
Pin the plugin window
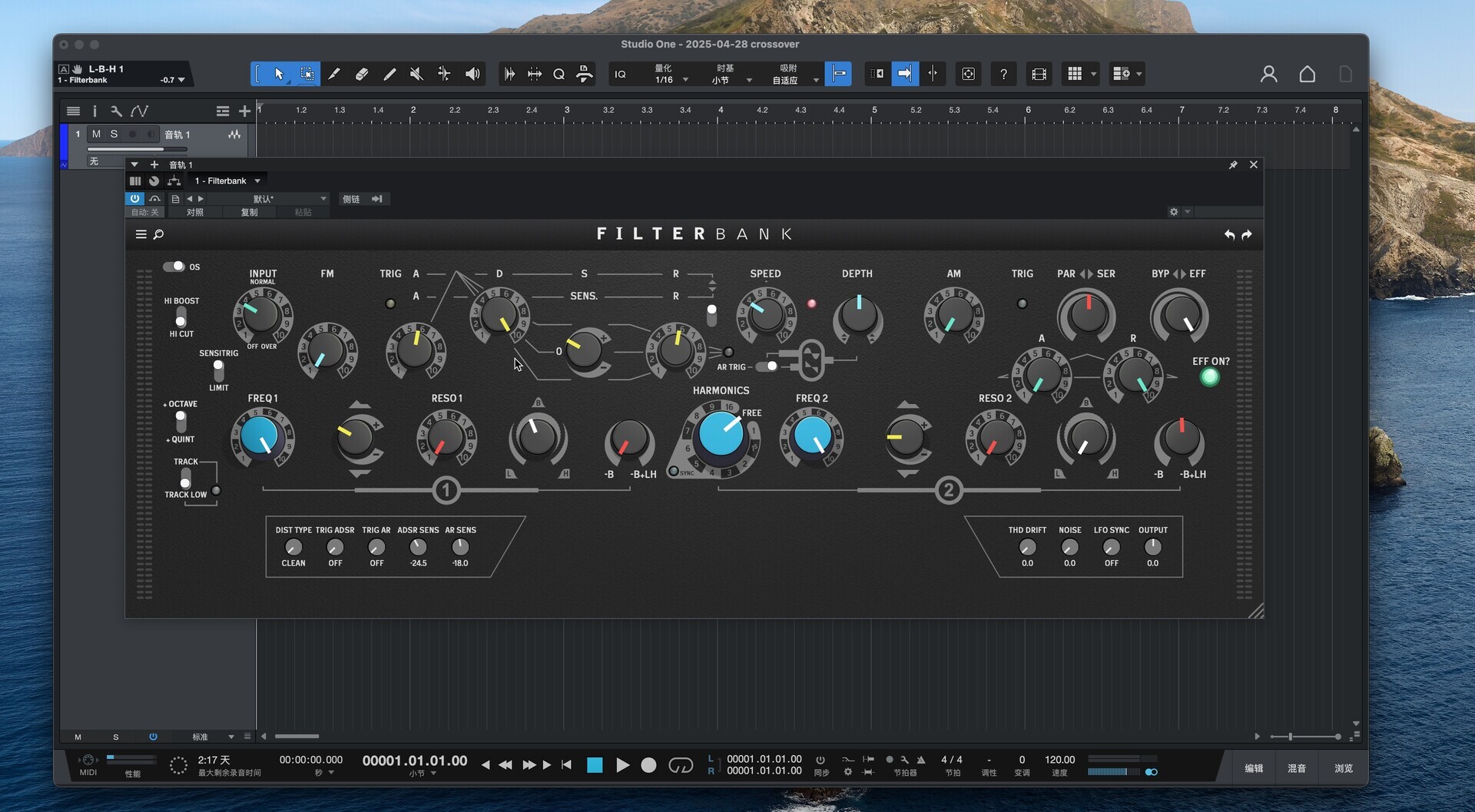coord(1233,164)
